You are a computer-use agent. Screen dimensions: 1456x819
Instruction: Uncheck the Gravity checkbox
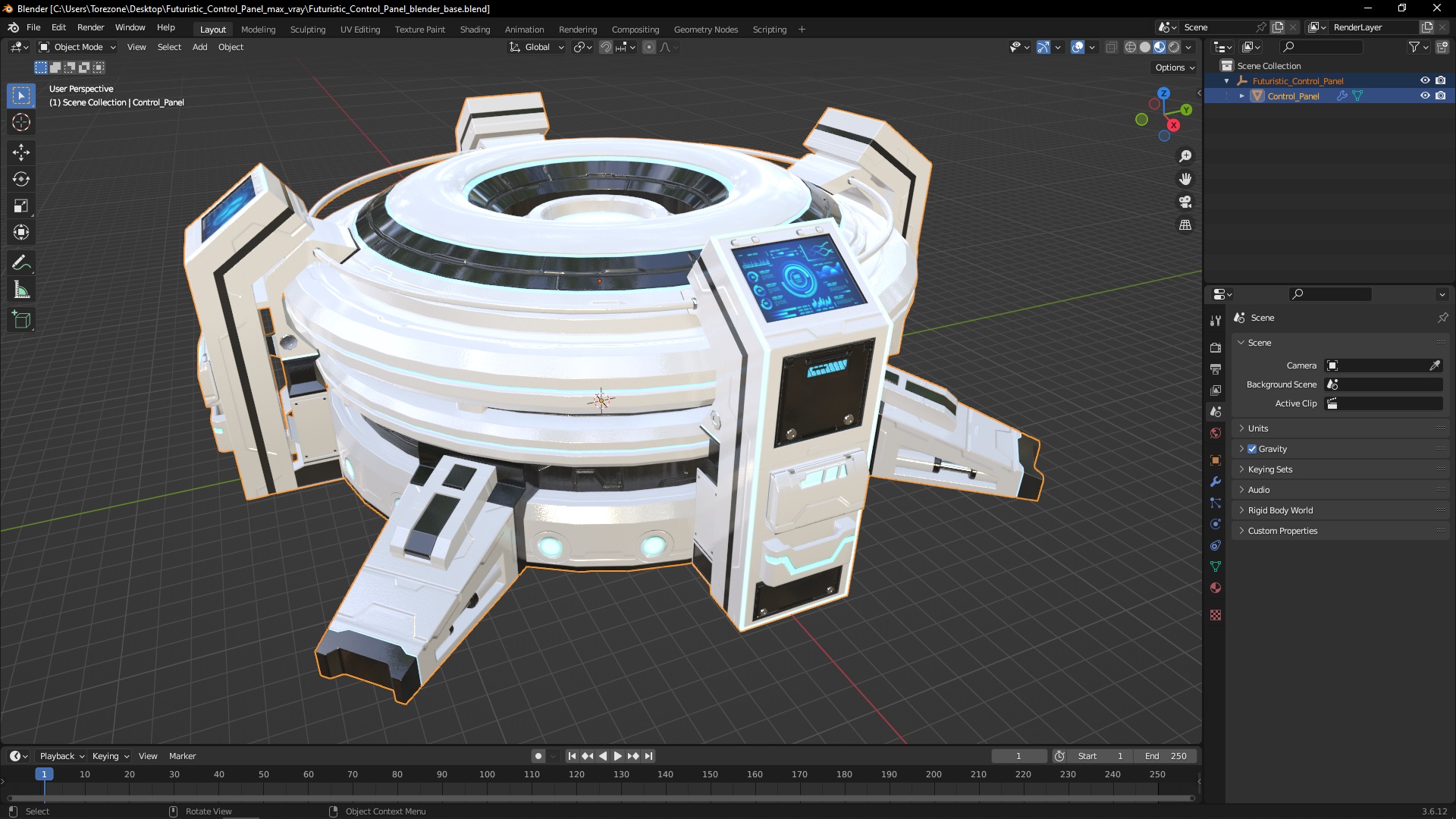point(1252,449)
